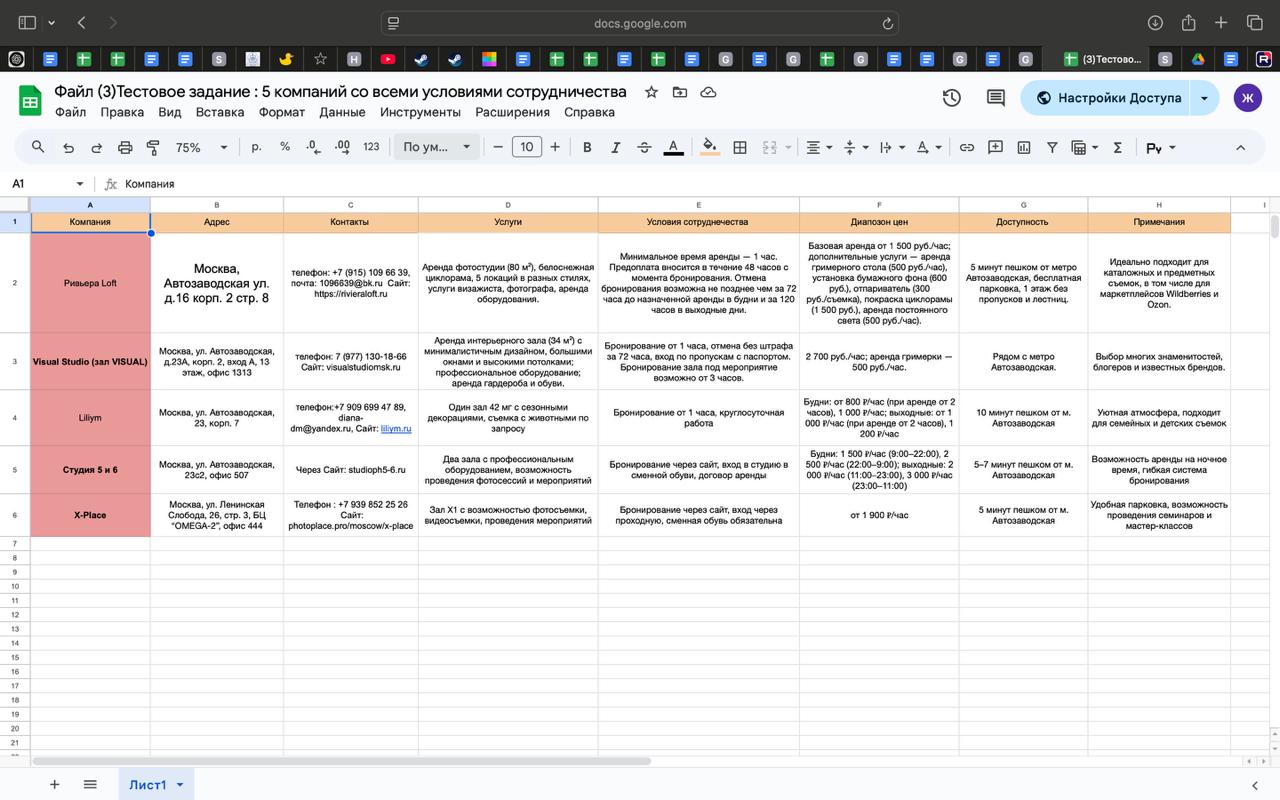The width and height of the screenshot is (1280, 800).
Task: Select the Лист1 sheet tab
Action: point(148,784)
